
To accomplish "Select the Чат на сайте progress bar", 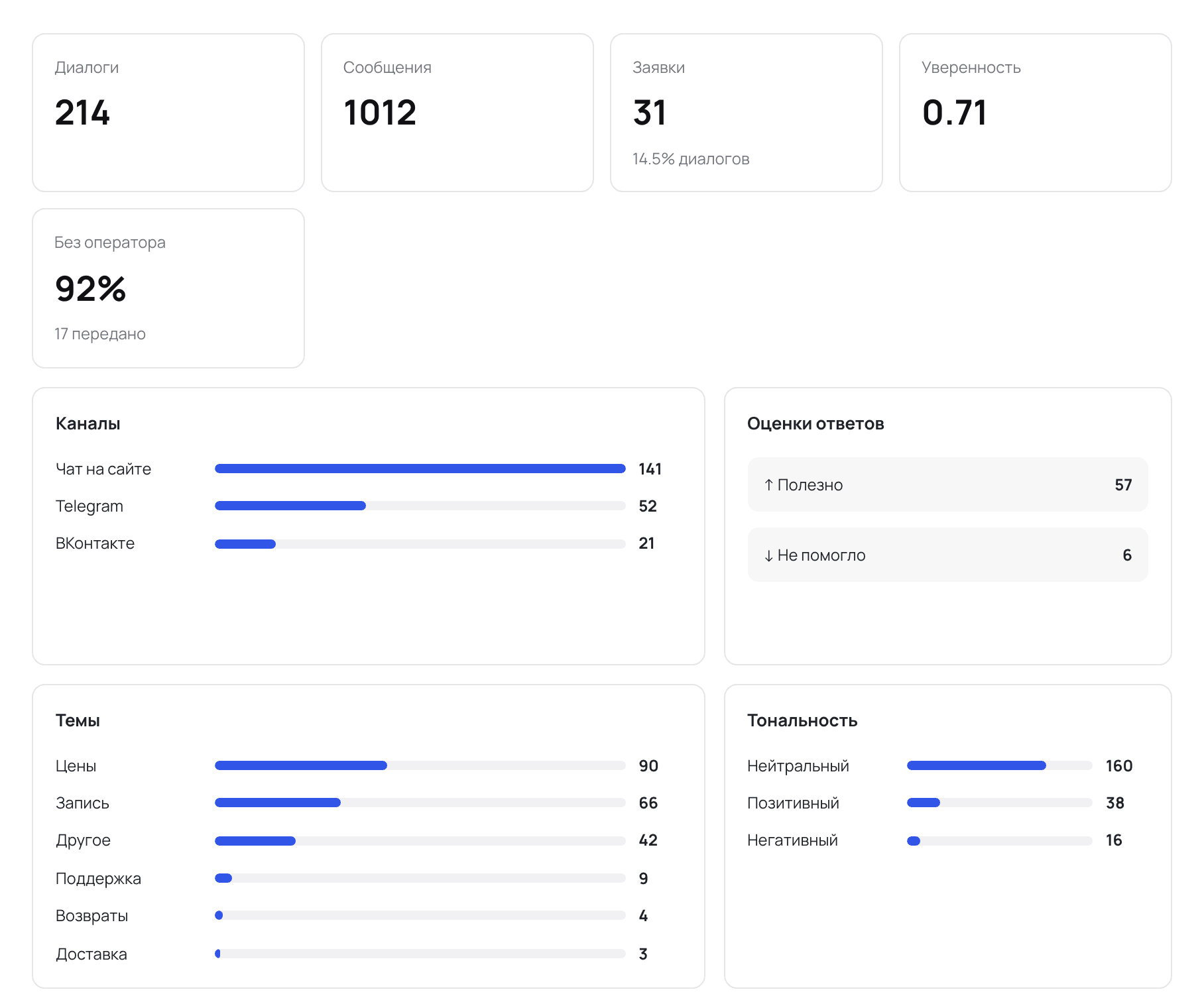I will coord(420,469).
